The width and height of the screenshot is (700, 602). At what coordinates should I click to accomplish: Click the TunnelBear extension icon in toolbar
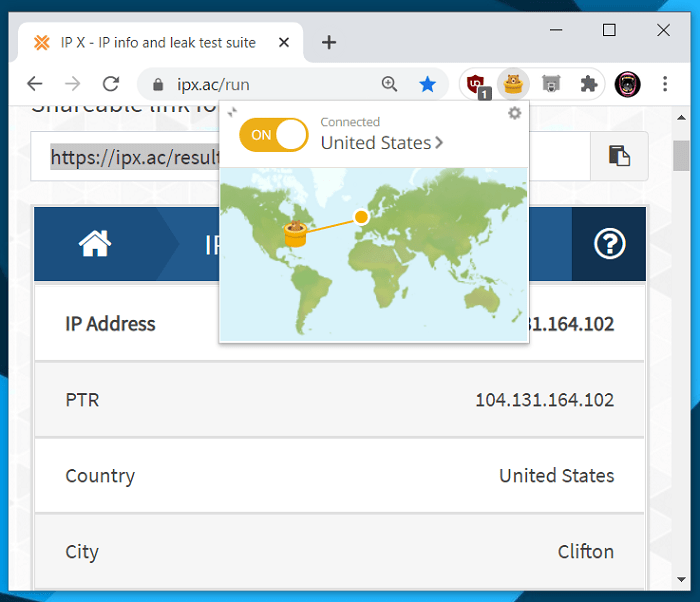[513, 84]
